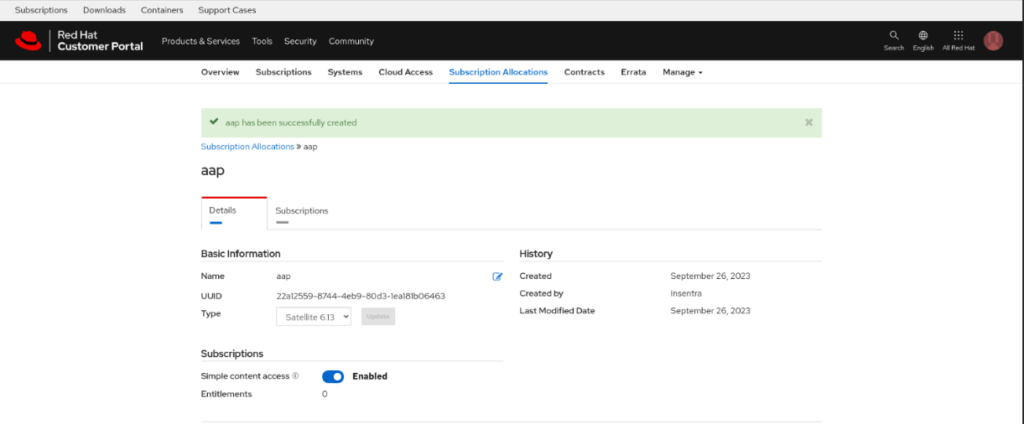
Task: Toggle Simple content access switch
Action: [x=333, y=376]
